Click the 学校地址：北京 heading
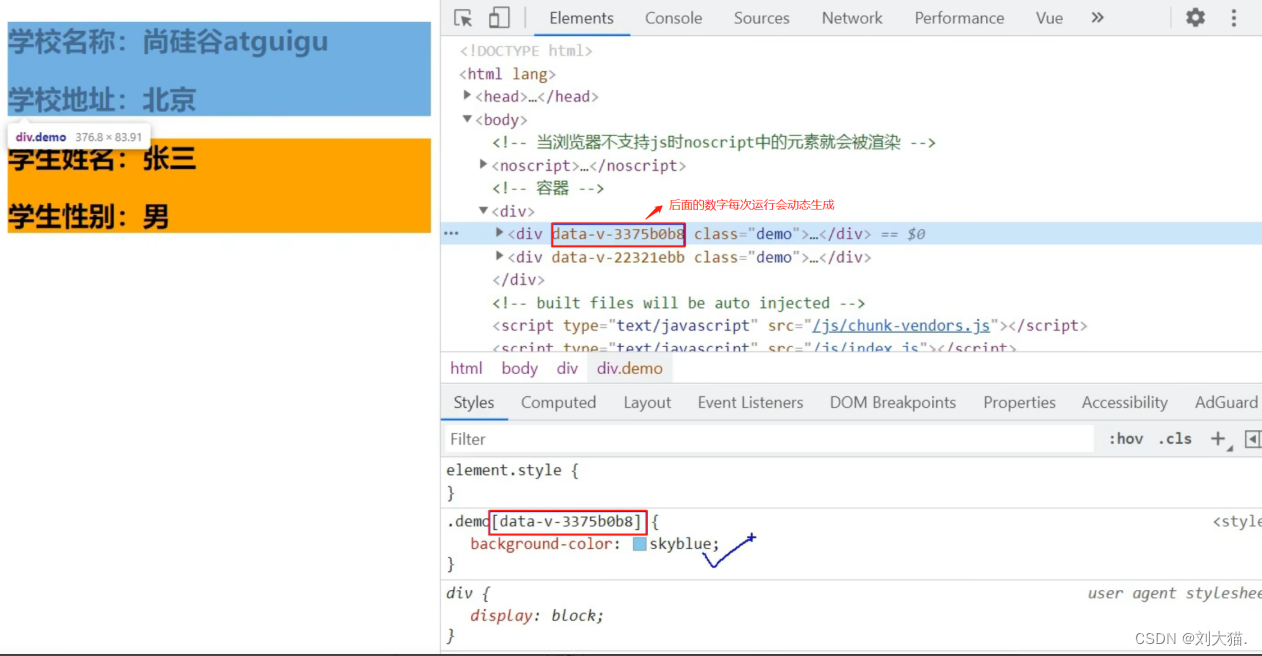This screenshot has width=1262, height=656. pyautogui.click(x=102, y=99)
